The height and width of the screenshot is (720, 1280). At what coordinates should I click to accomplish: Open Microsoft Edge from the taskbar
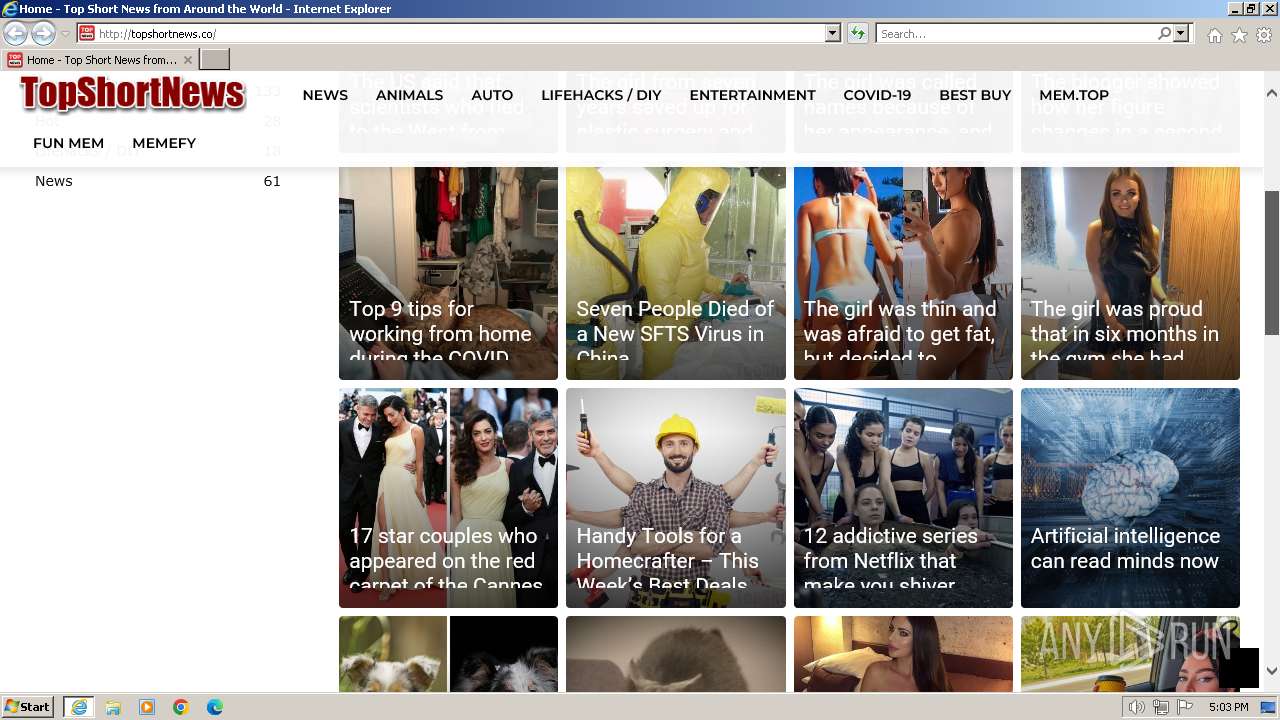tap(215, 707)
